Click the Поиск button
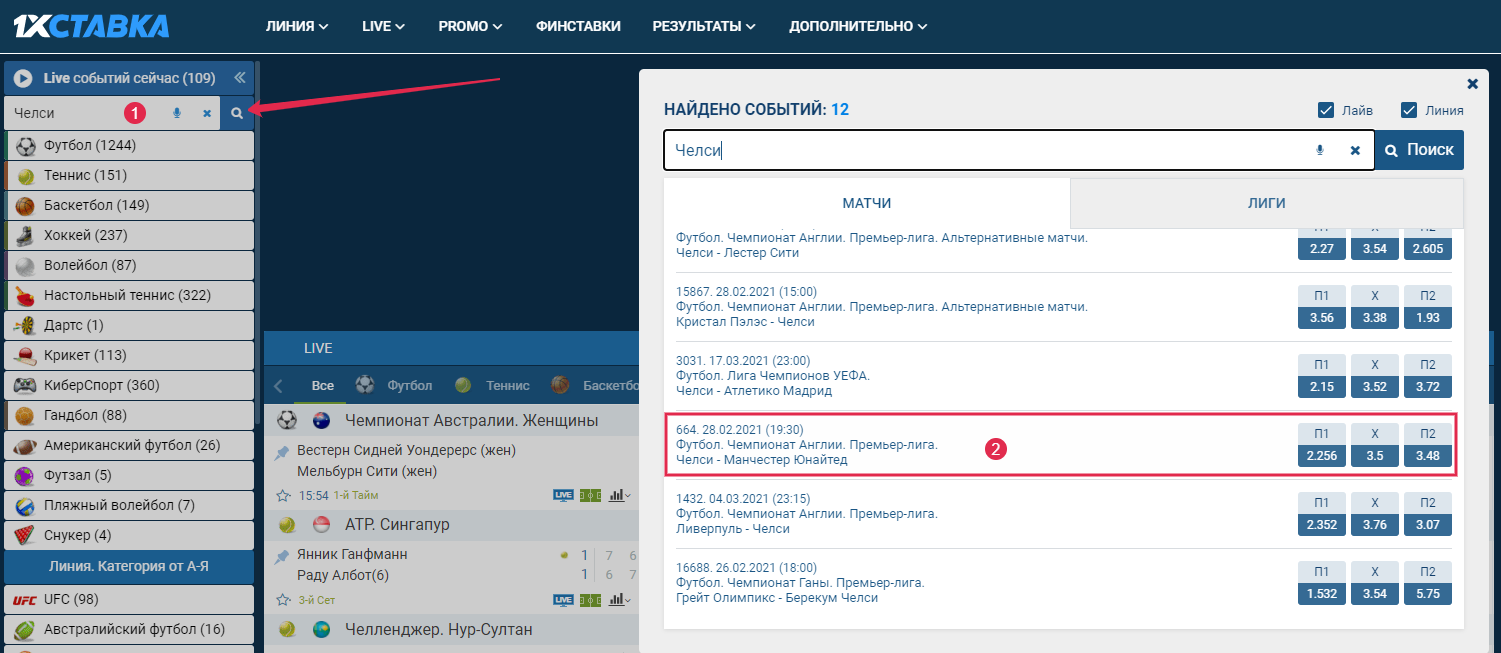 [1420, 150]
